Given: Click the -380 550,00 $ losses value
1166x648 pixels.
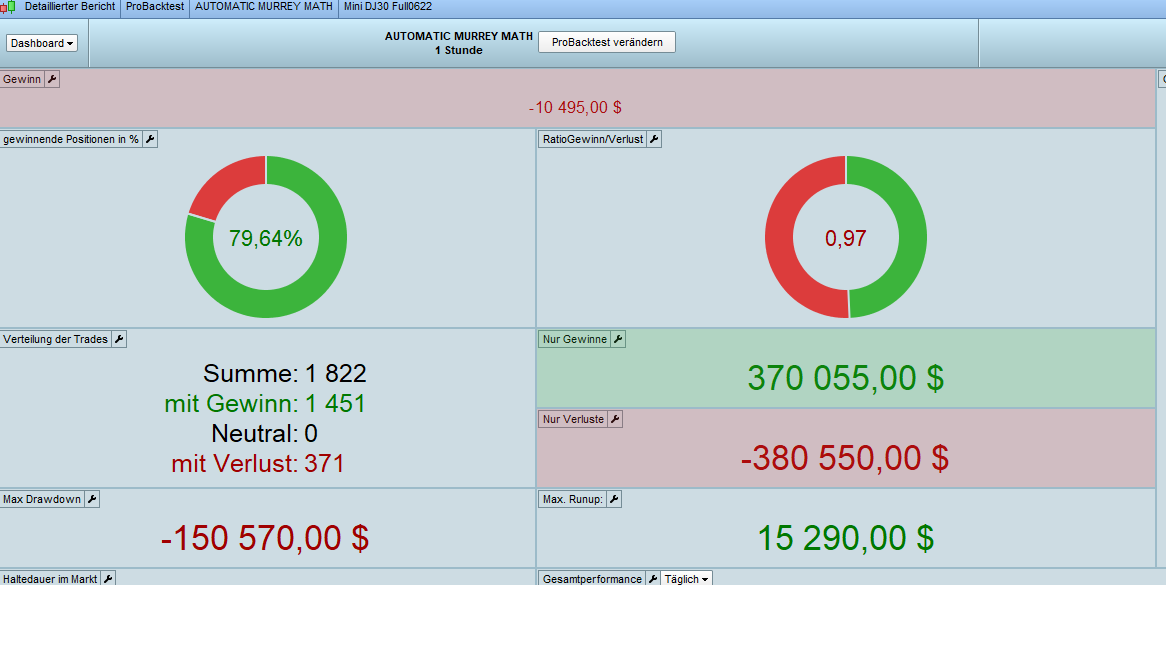Looking at the screenshot, I should click(845, 458).
